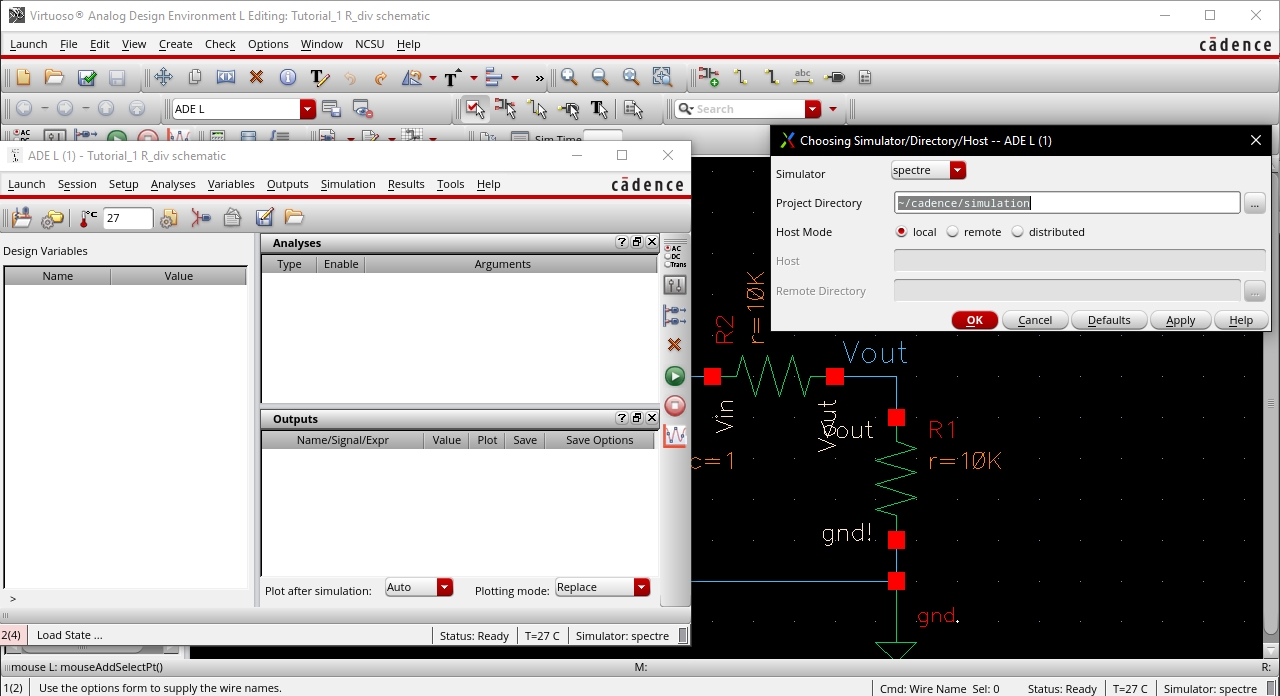Select the local host mode radio button
The height and width of the screenshot is (696, 1280).
tap(901, 232)
